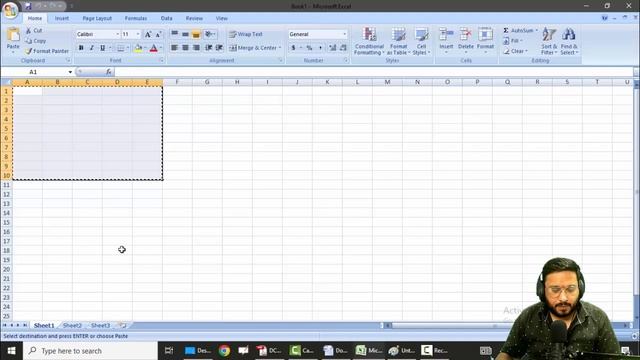
Task: Apply accounting dollar format
Action: [293, 48]
